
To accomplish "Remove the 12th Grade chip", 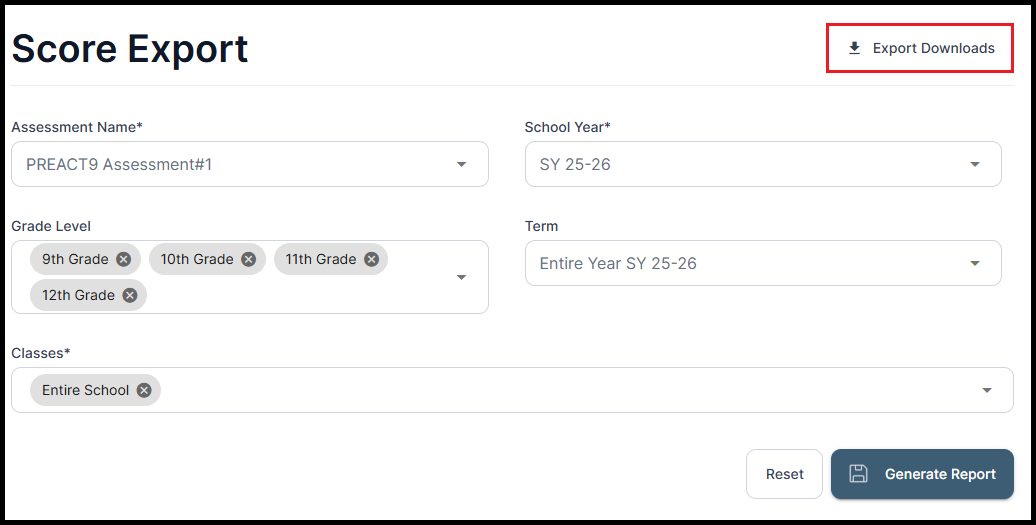I will coord(130,295).
